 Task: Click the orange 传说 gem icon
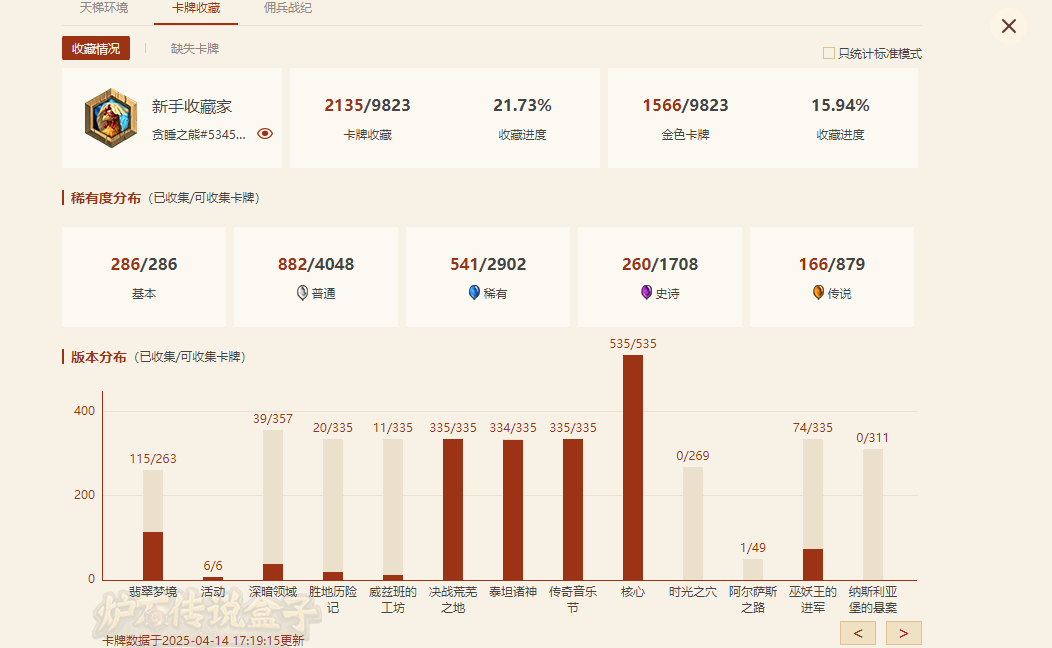(x=818, y=292)
